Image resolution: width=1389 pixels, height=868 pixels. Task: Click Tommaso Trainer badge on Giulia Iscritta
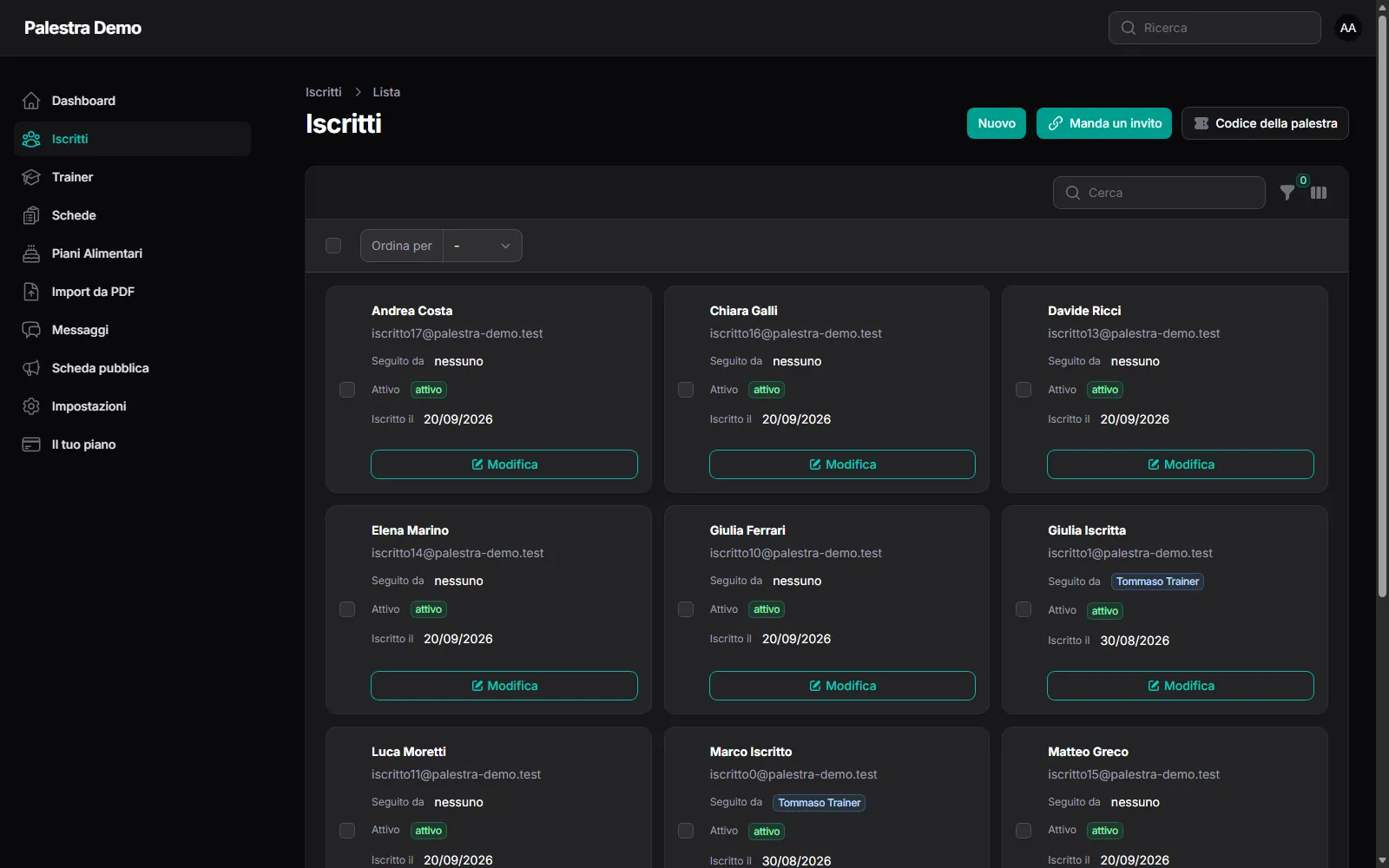tap(1157, 582)
